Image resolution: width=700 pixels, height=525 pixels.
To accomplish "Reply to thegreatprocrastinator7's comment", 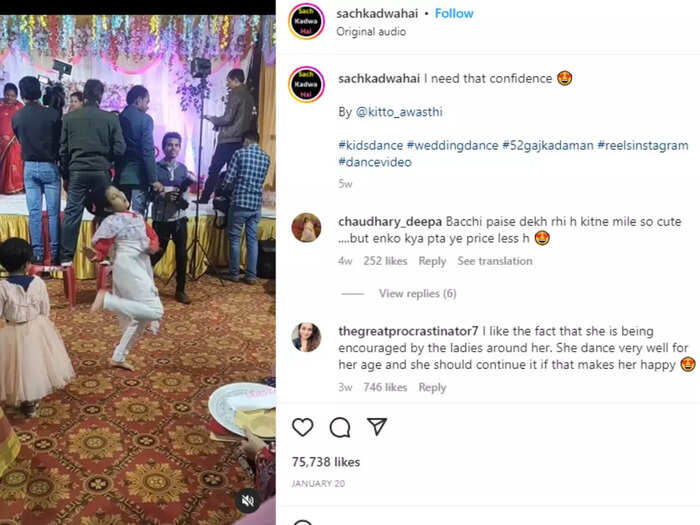I will [x=432, y=387].
